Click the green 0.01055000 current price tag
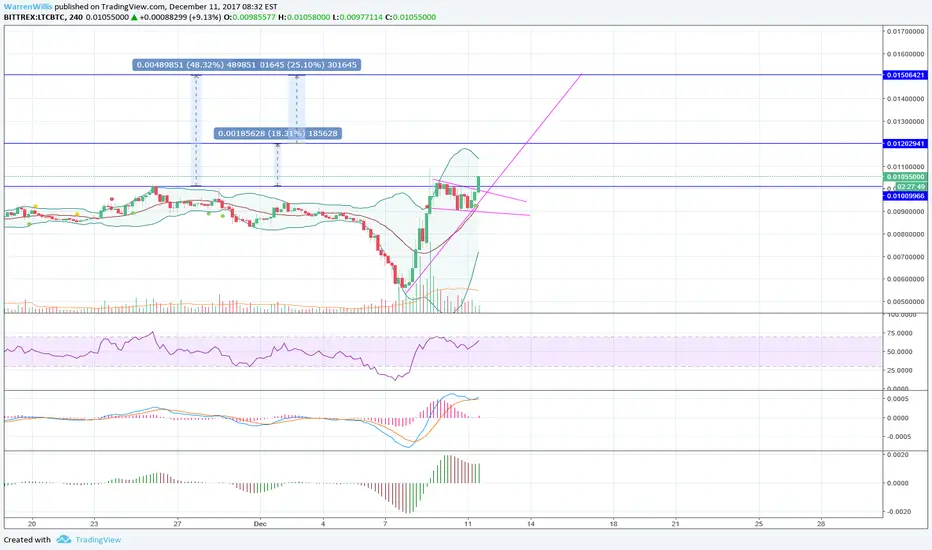 click(x=905, y=177)
